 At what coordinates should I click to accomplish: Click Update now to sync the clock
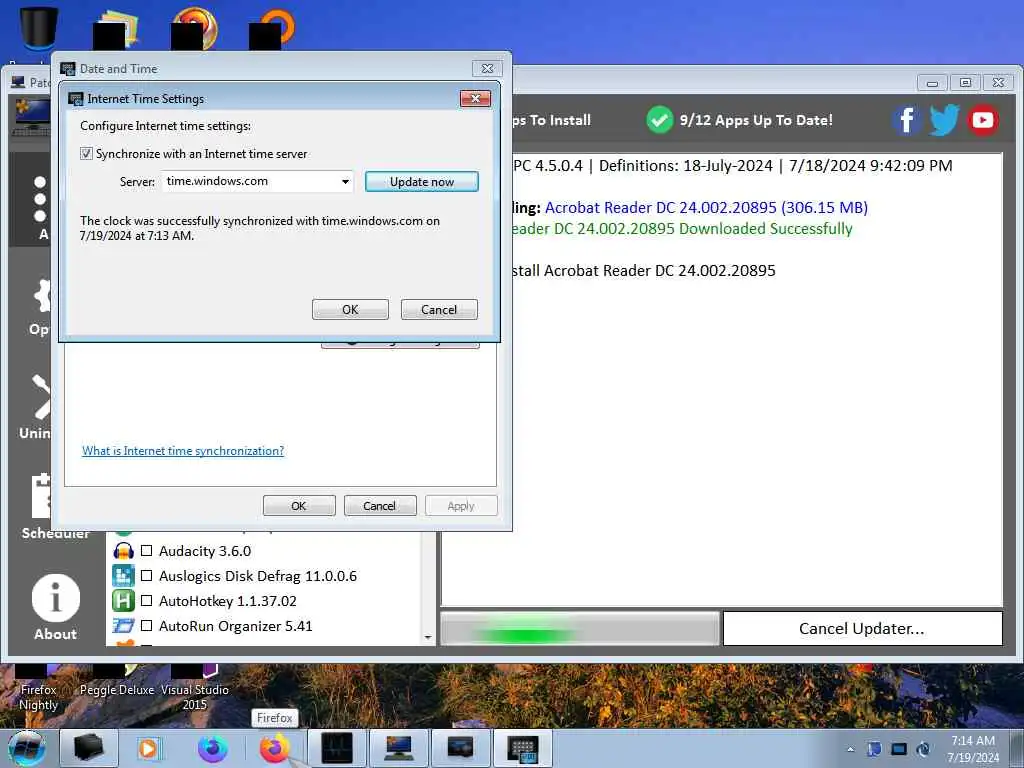coord(422,182)
